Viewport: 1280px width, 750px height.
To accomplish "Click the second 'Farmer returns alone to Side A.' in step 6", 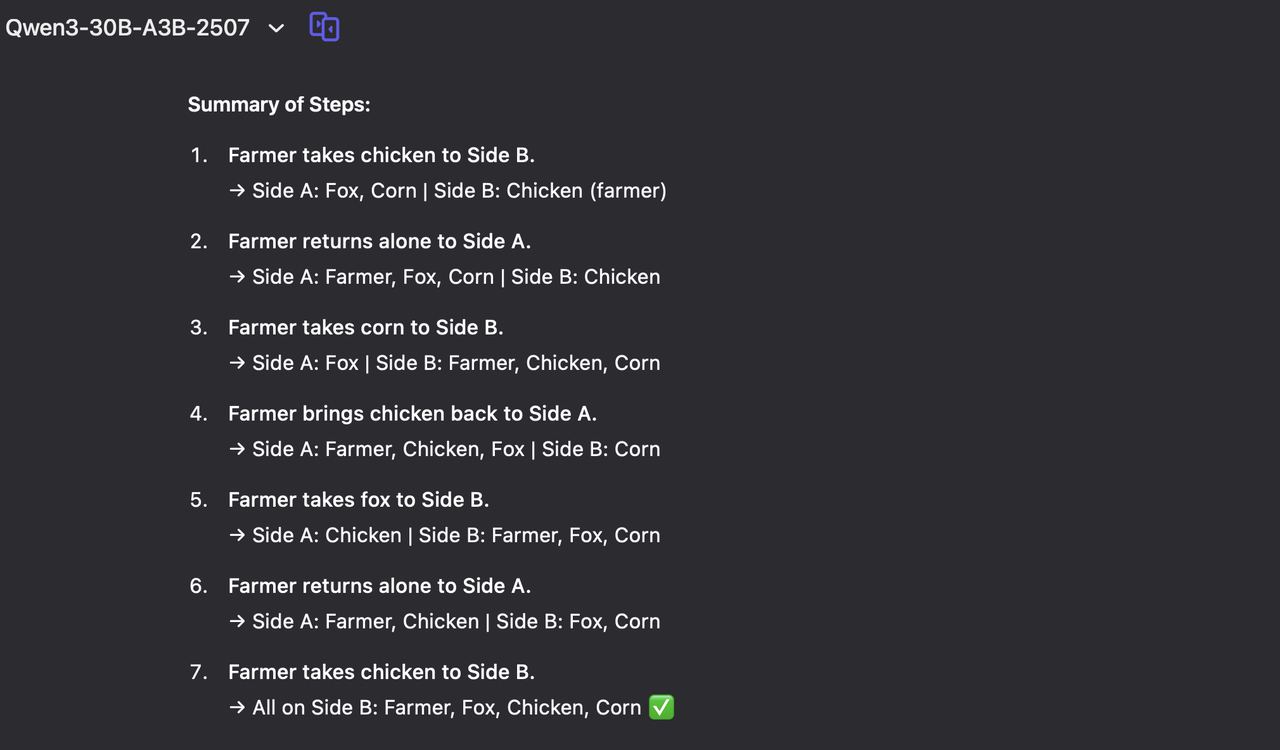I will (379, 585).
